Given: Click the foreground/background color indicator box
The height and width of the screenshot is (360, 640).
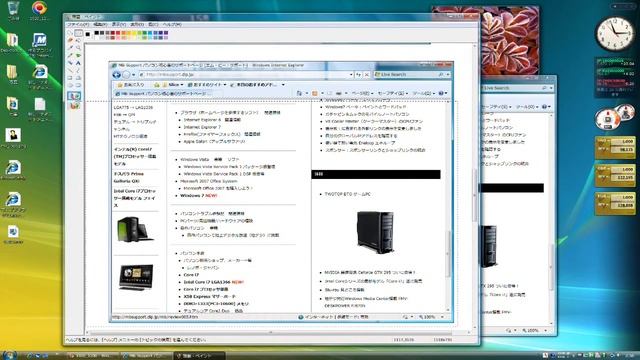Looking at the screenshot, I should coord(88,35).
